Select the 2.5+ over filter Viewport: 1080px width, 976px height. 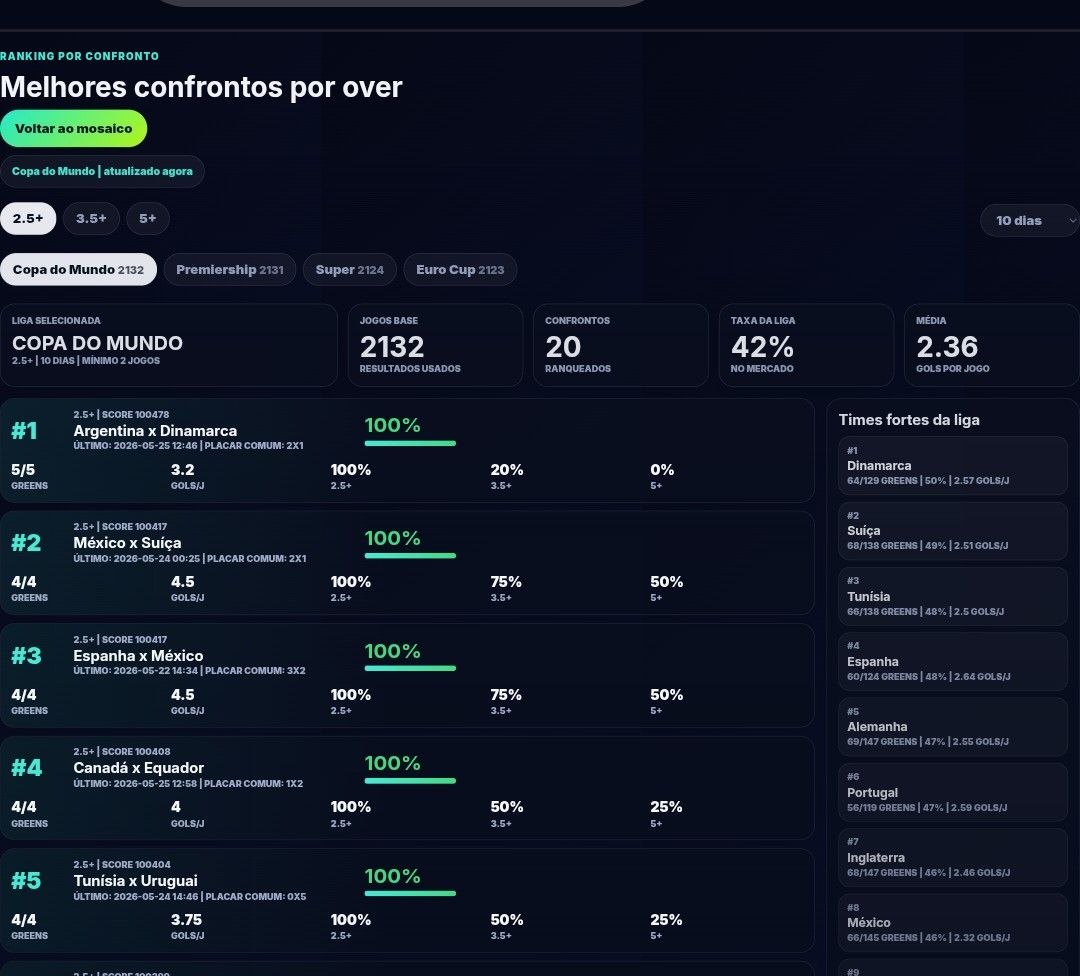pyautogui.click(x=28, y=218)
